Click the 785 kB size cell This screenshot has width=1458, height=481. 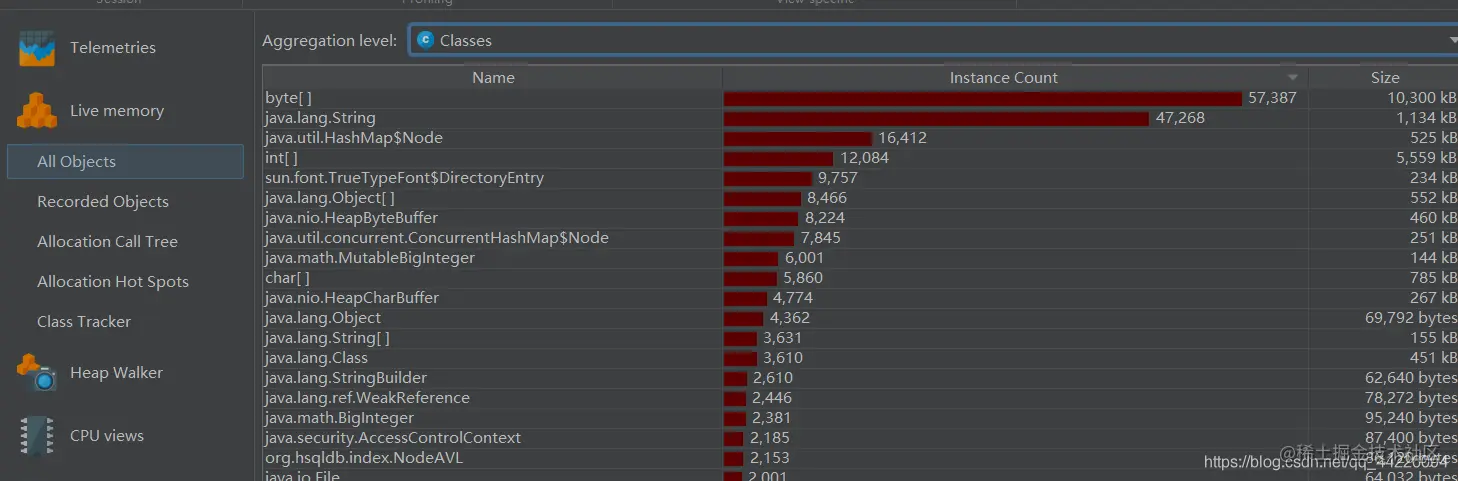pos(1430,278)
